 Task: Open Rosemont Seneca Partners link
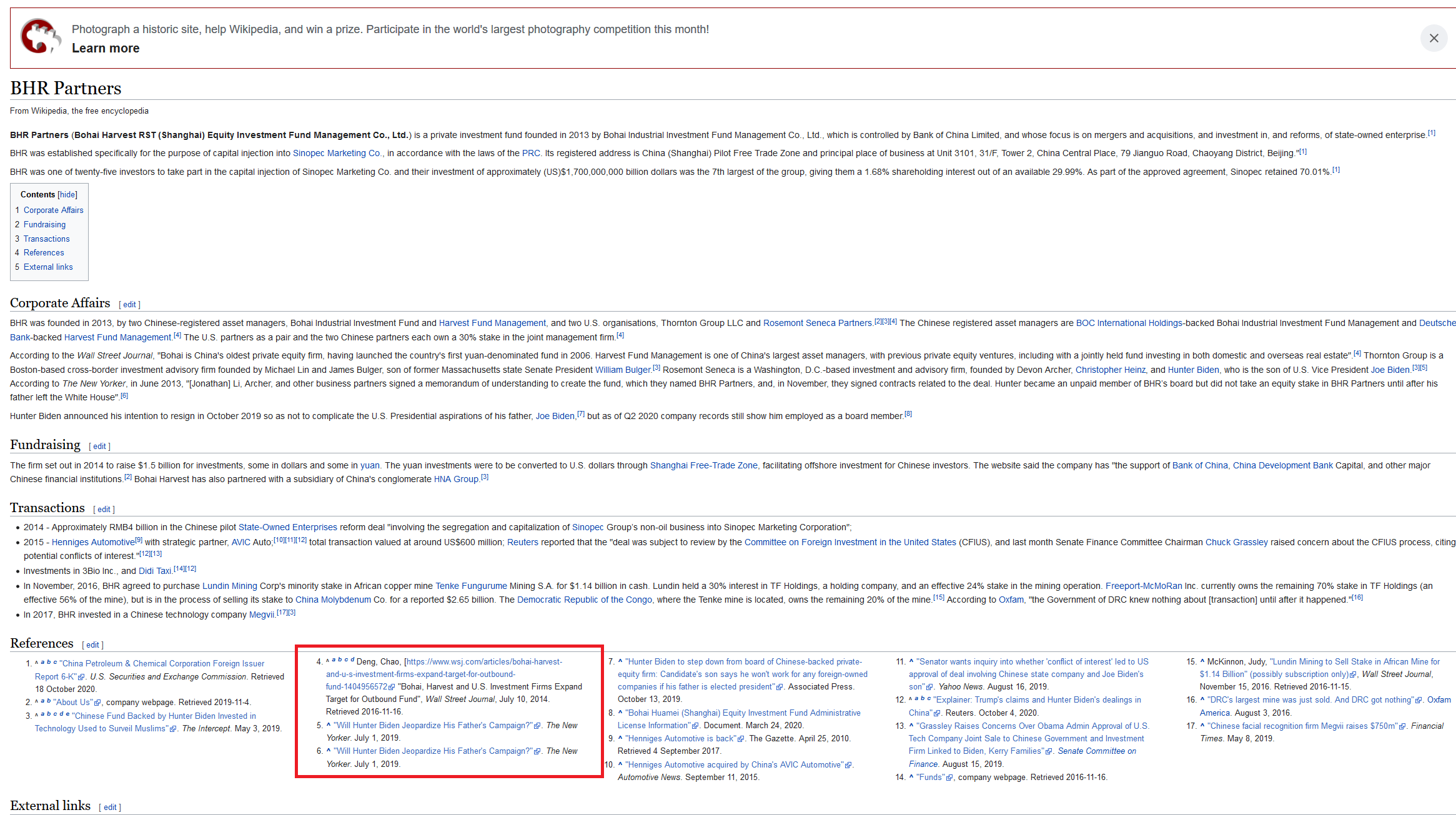pos(817,324)
